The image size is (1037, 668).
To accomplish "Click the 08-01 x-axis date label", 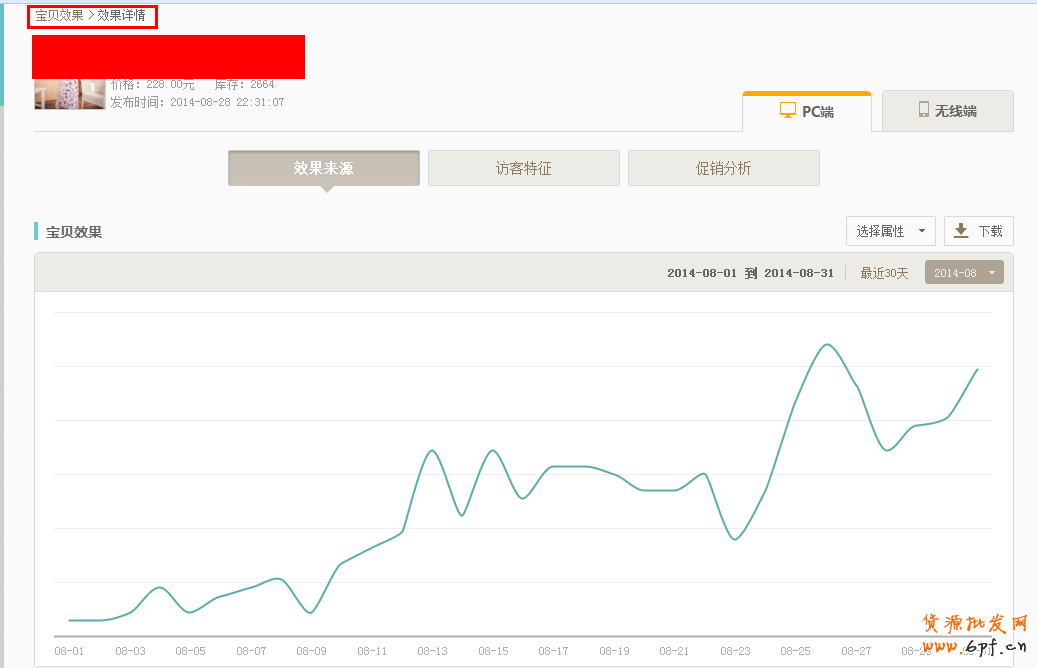I will (x=69, y=651).
